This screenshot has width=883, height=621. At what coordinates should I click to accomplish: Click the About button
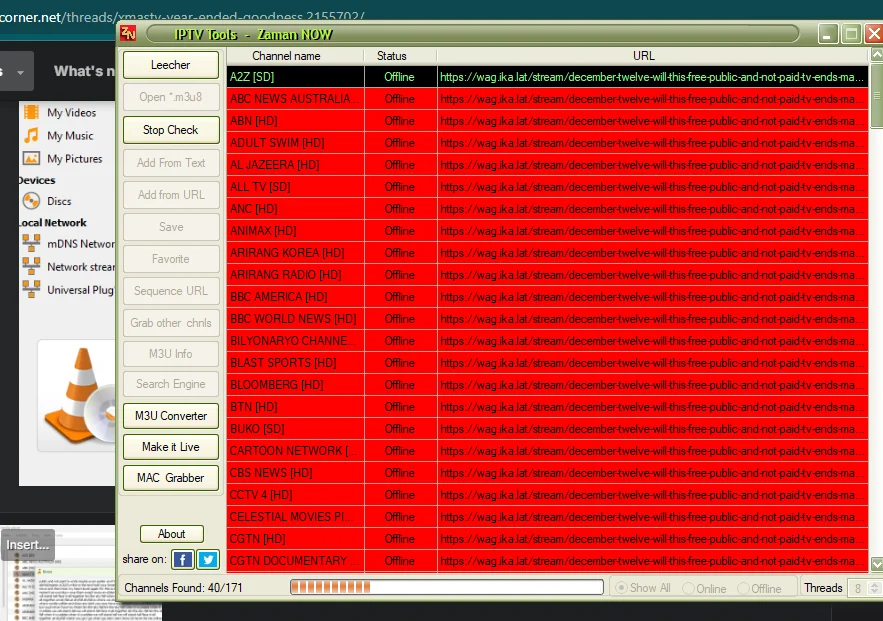click(x=172, y=534)
